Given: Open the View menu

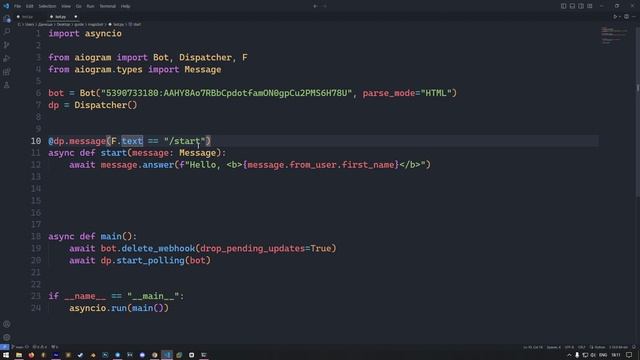Looking at the screenshot, I should 66,6.
